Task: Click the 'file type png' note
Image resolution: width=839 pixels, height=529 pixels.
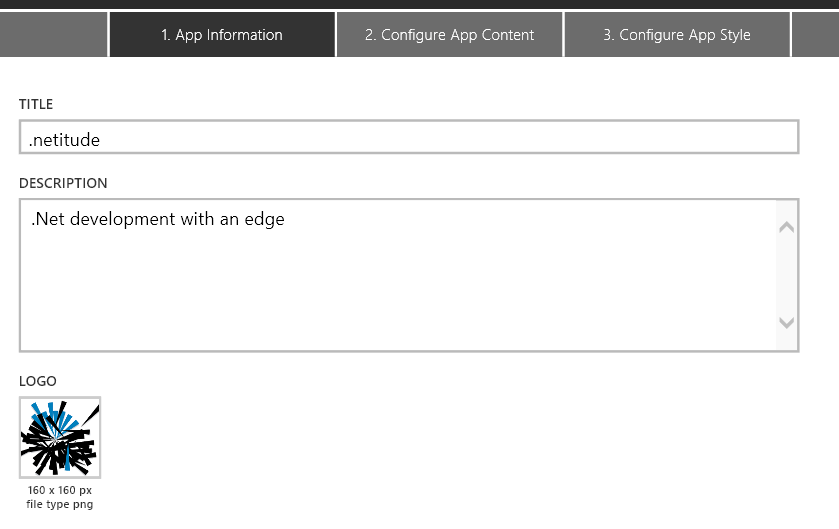Action: point(59,504)
